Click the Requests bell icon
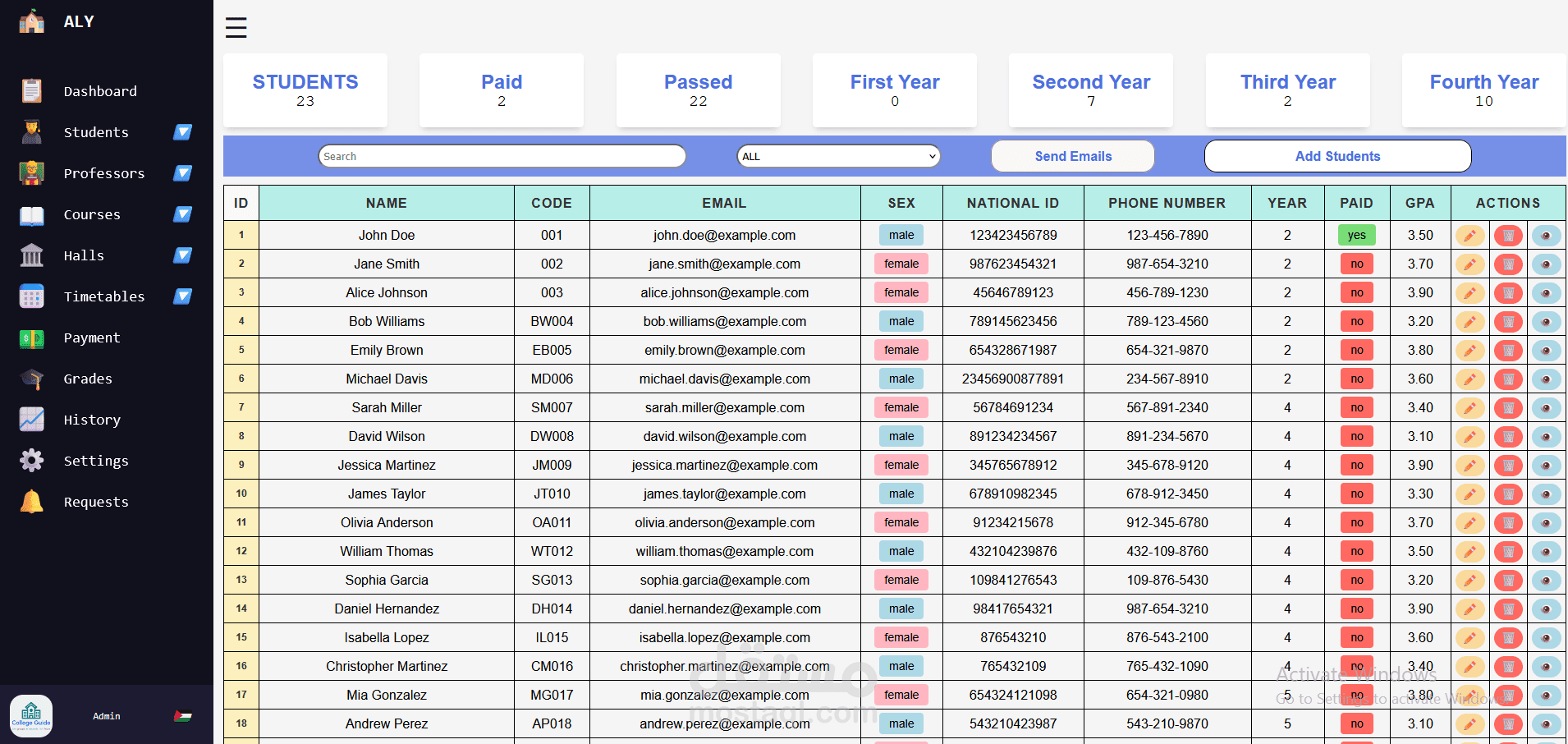This screenshot has width=1568, height=744. [x=32, y=502]
